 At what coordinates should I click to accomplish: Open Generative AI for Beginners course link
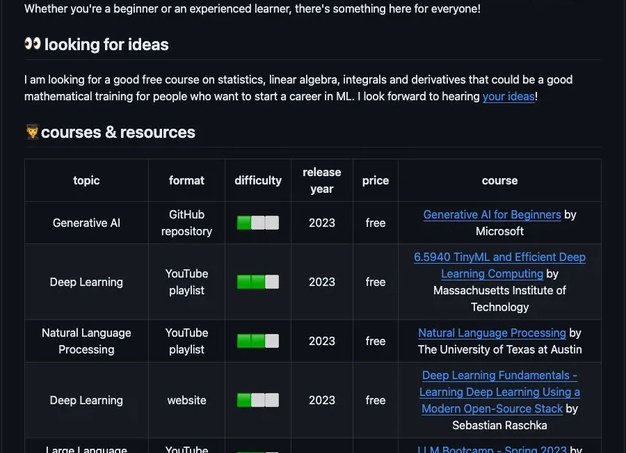click(x=492, y=215)
